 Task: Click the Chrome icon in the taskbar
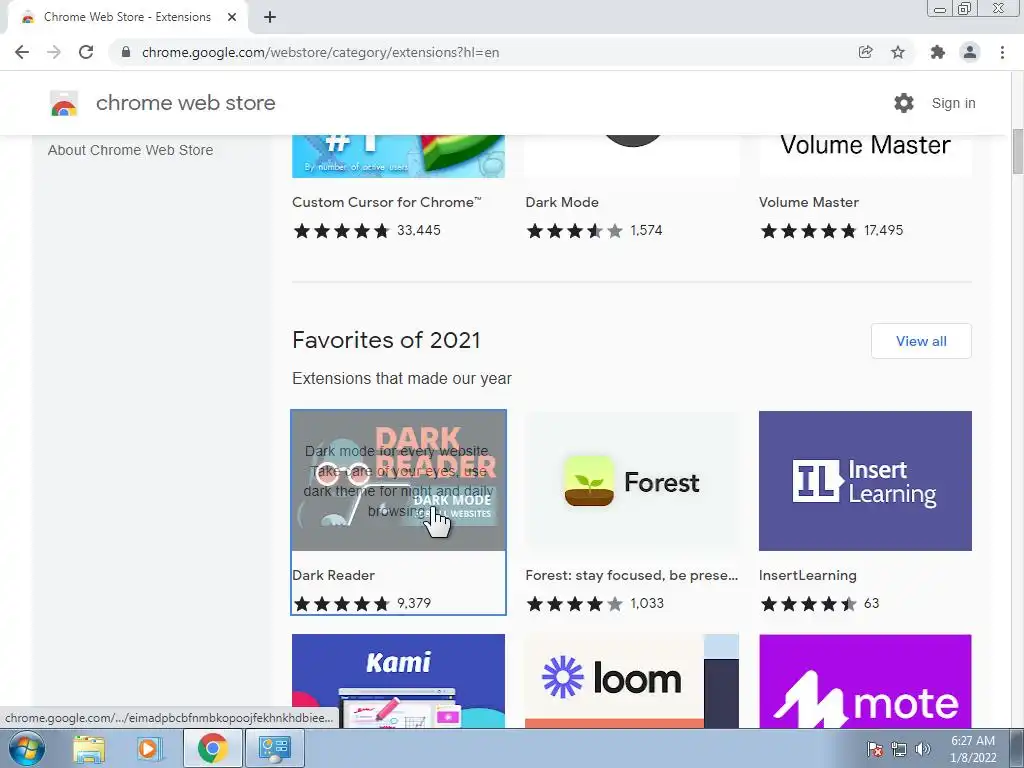tap(212, 748)
